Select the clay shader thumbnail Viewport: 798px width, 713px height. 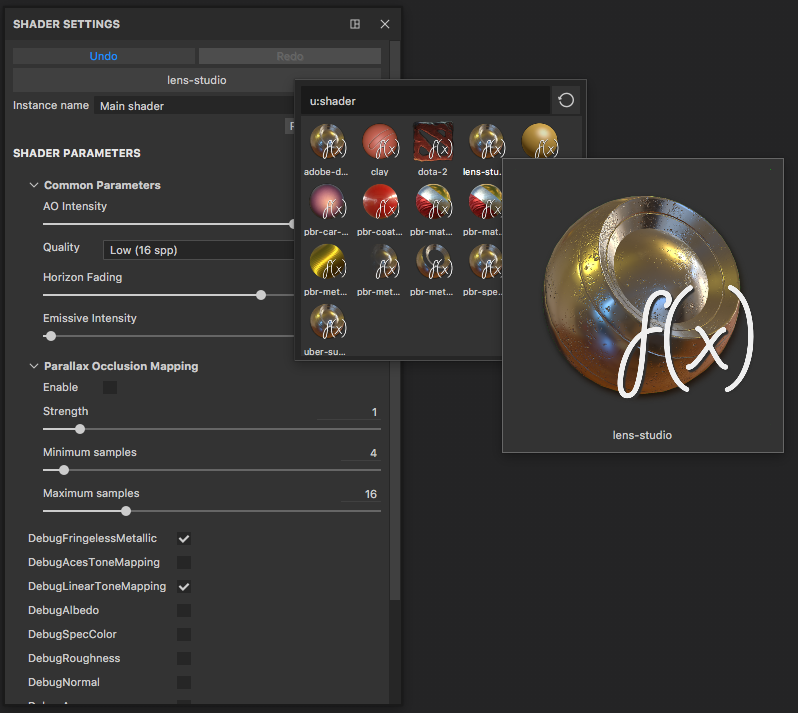[x=380, y=143]
